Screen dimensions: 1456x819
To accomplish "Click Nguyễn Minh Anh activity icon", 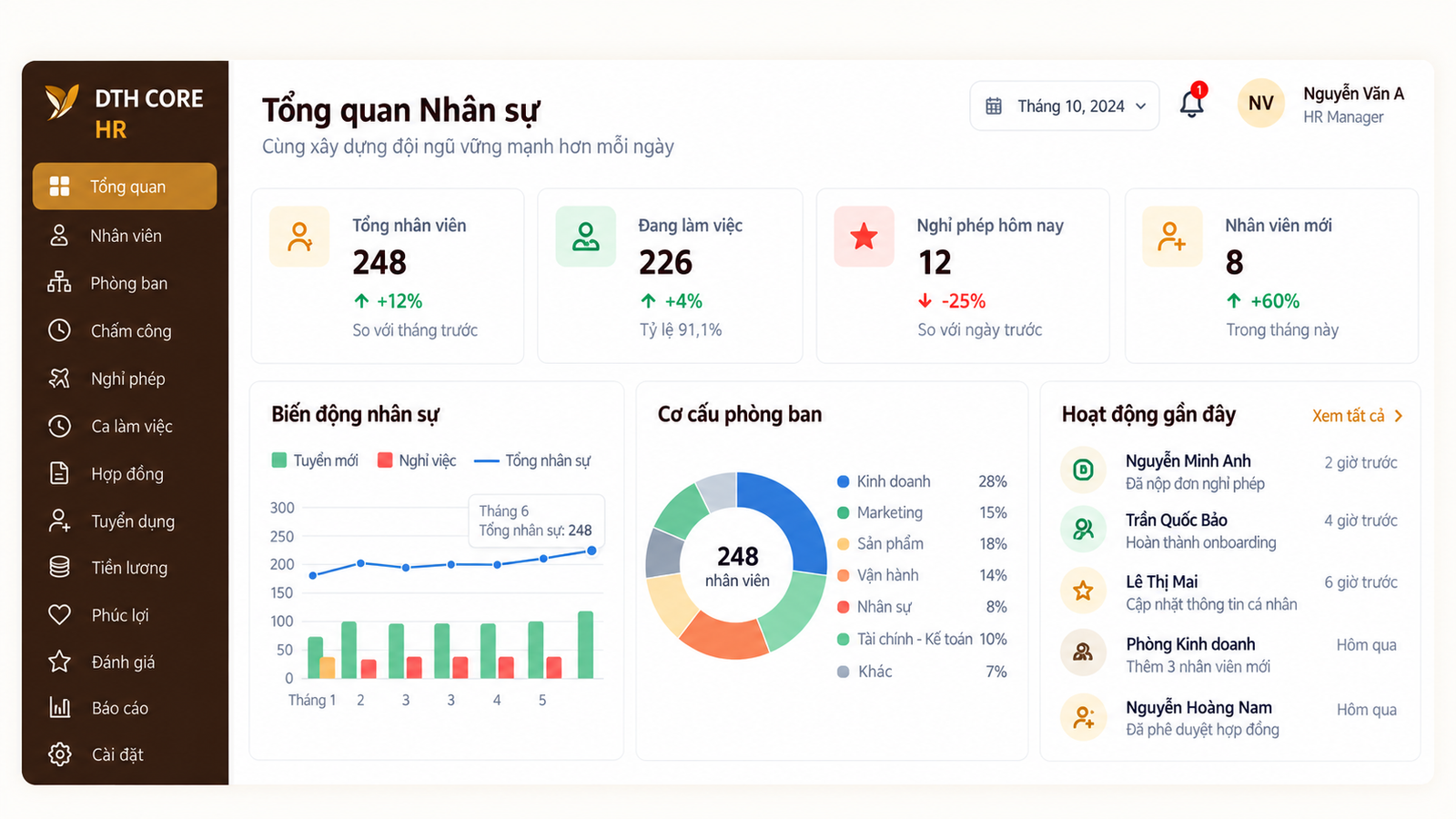I will [1083, 470].
